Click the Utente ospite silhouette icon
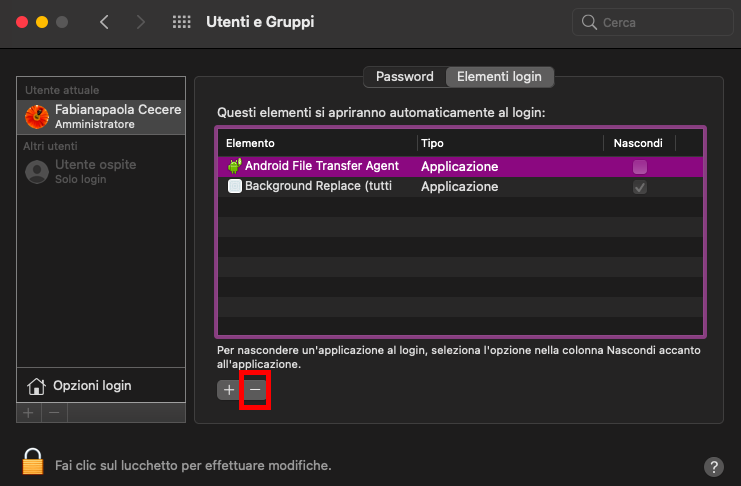741x486 pixels. point(37,172)
